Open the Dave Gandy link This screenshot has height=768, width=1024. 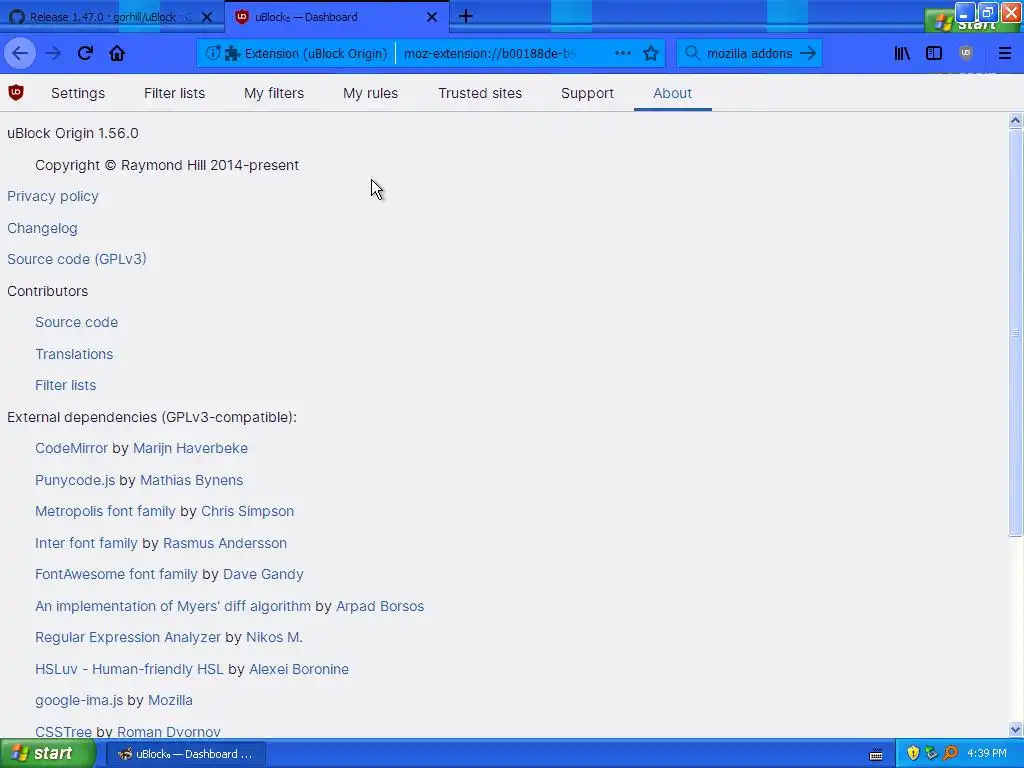click(x=263, y=574)
